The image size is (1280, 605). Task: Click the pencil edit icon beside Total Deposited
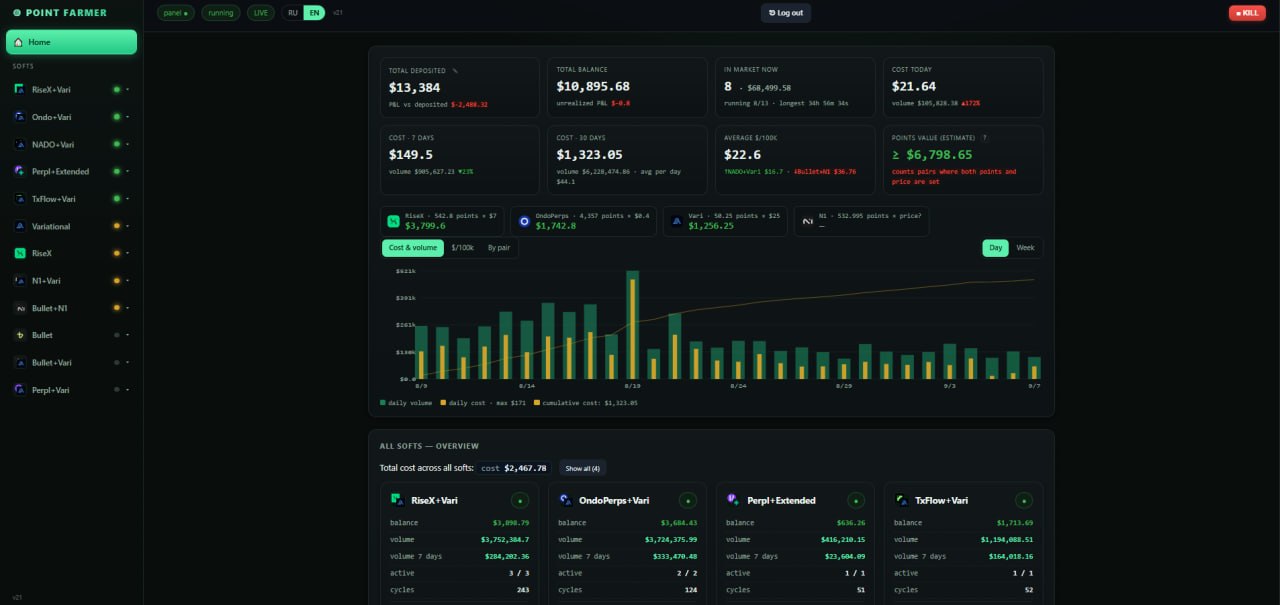coord(455,71)
